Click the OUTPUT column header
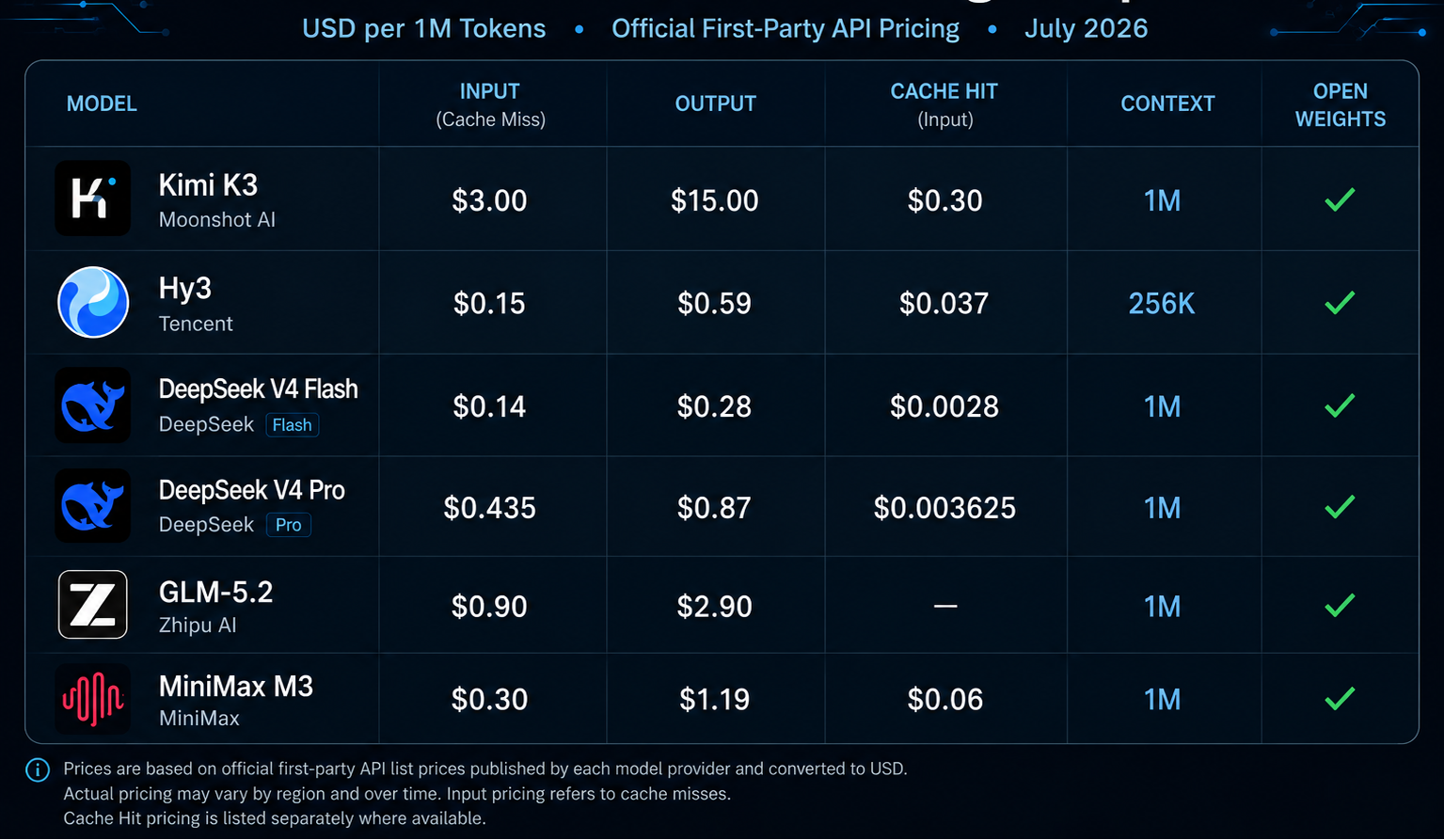 pyautogui.click(x=716, y=103)
